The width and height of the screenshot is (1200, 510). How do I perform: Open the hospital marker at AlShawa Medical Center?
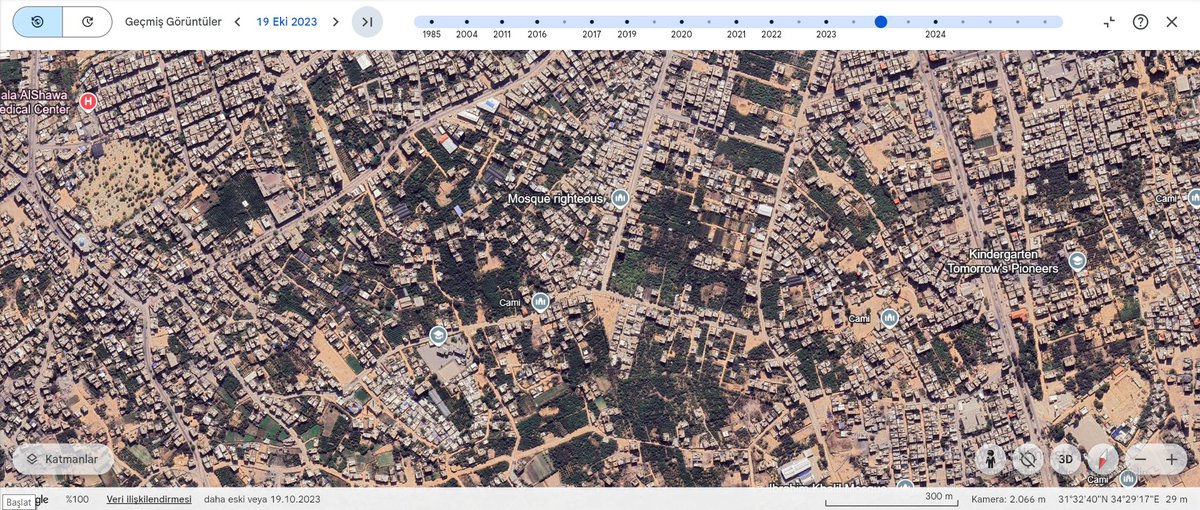87,101
